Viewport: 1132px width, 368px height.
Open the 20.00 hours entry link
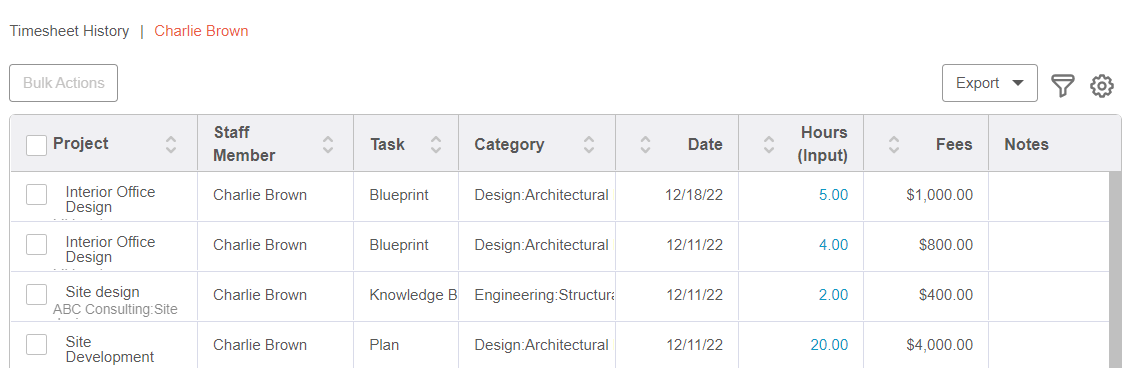[829, 345]
